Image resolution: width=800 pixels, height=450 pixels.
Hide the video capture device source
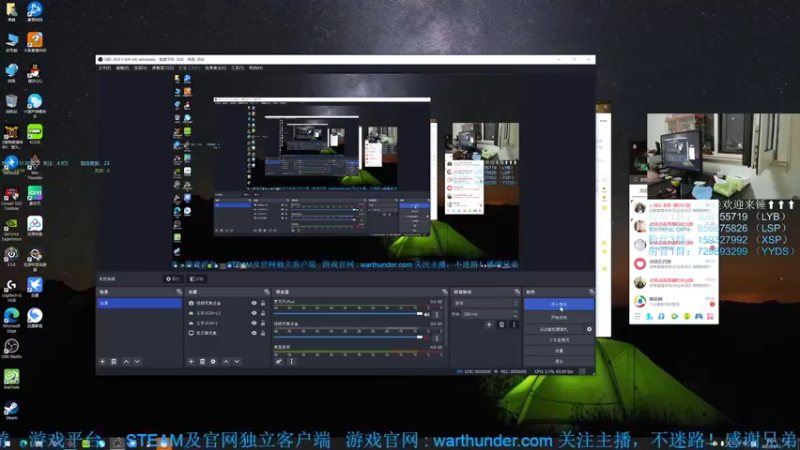tap(254, 303)
